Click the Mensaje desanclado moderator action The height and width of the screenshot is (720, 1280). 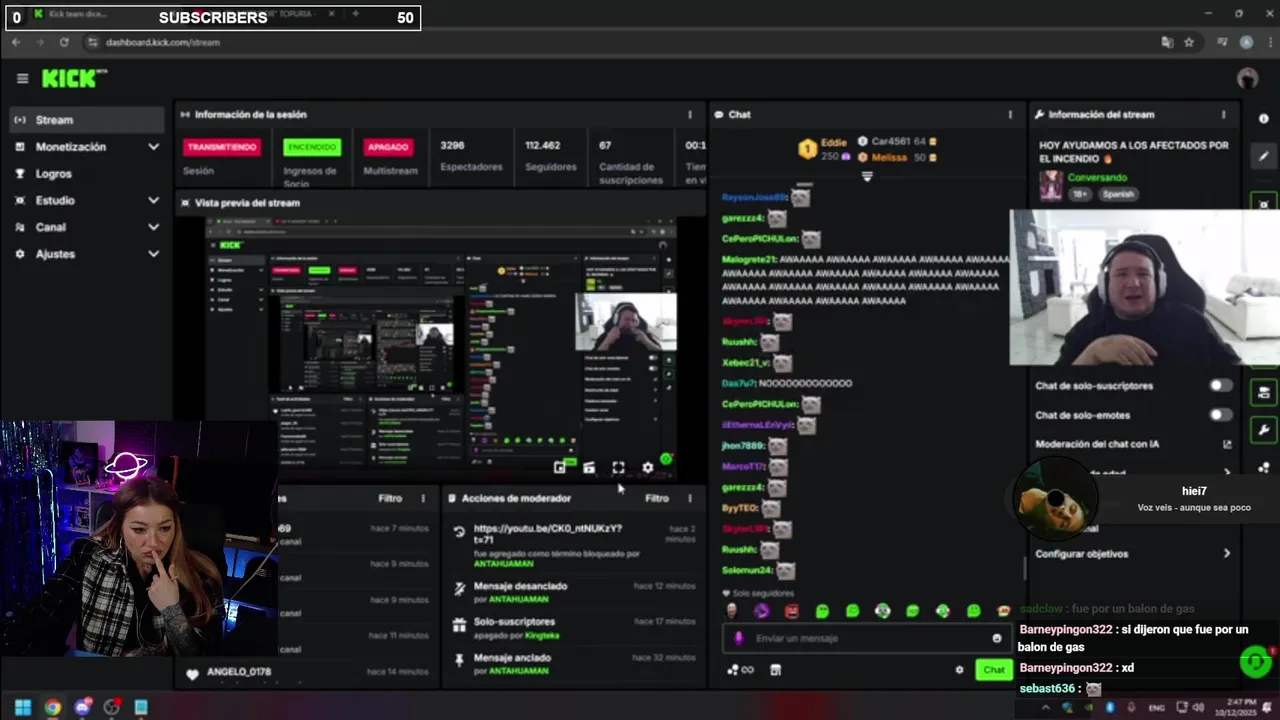coord(573,592)
